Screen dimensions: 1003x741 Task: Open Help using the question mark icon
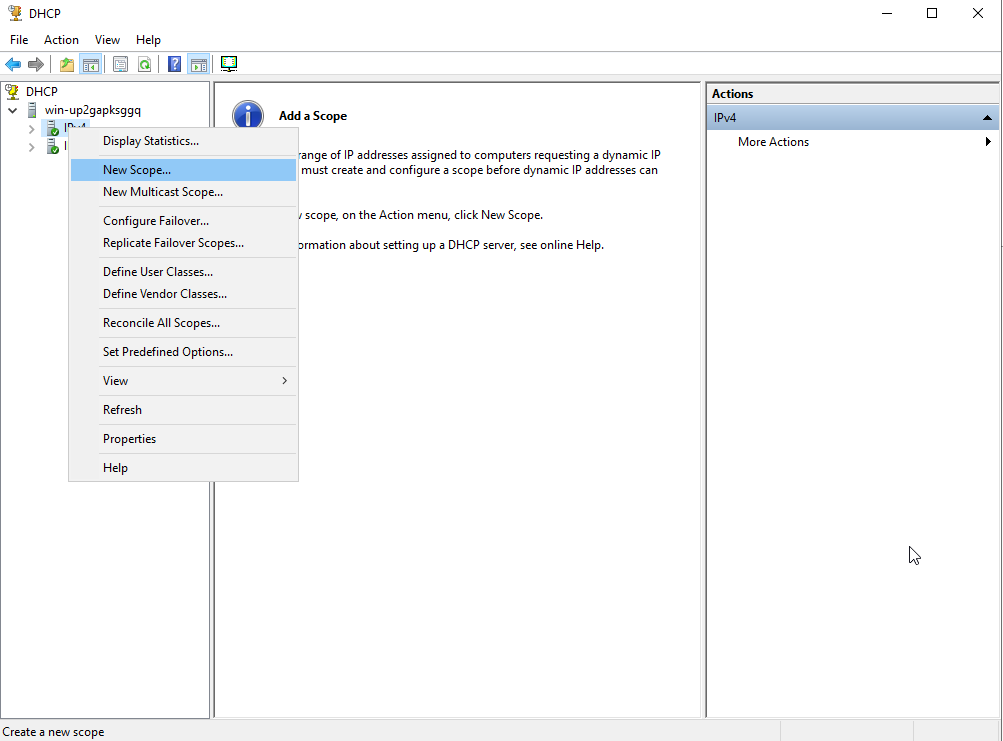[175, 65]
